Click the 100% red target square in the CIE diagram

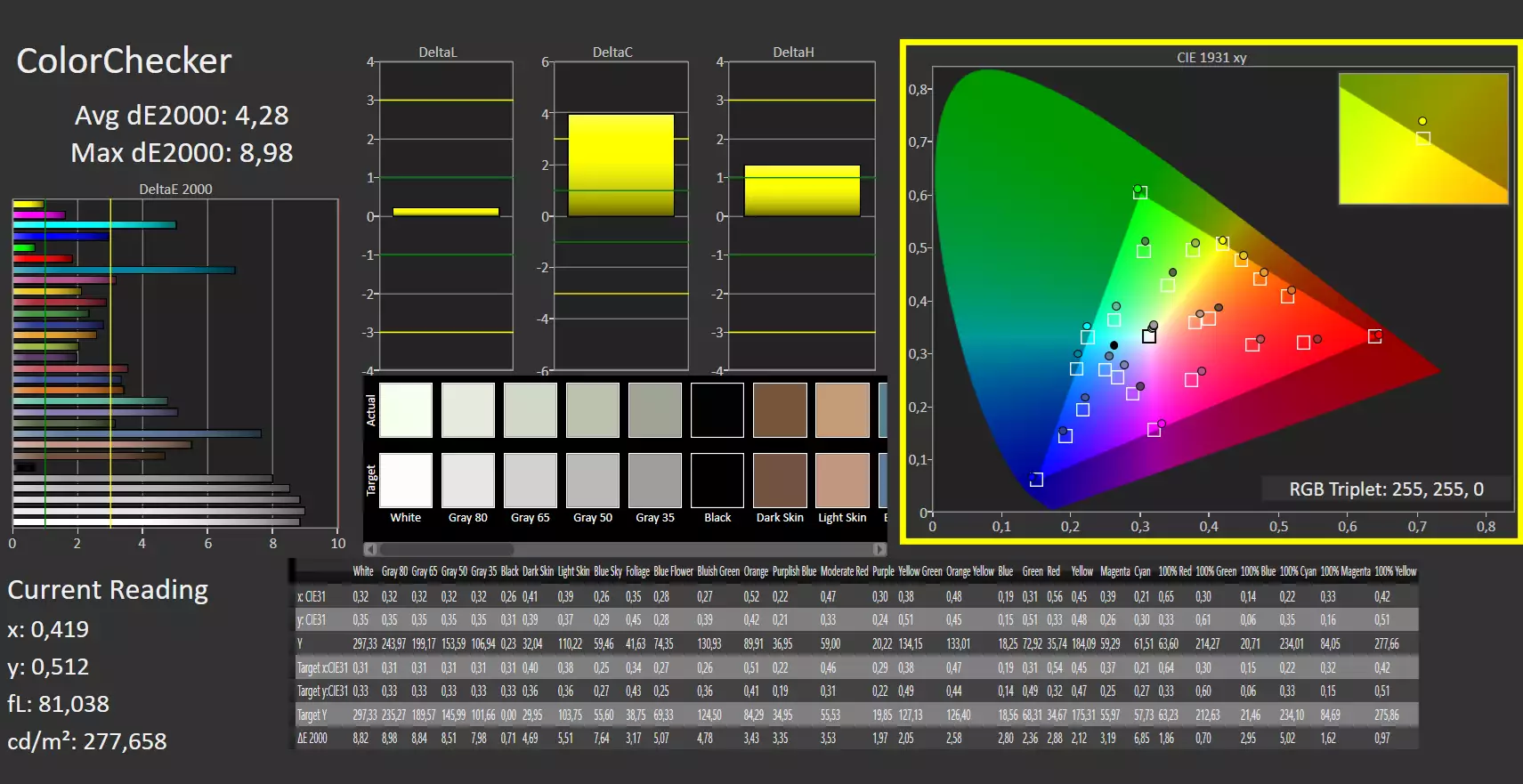(x=1374, y=336)
